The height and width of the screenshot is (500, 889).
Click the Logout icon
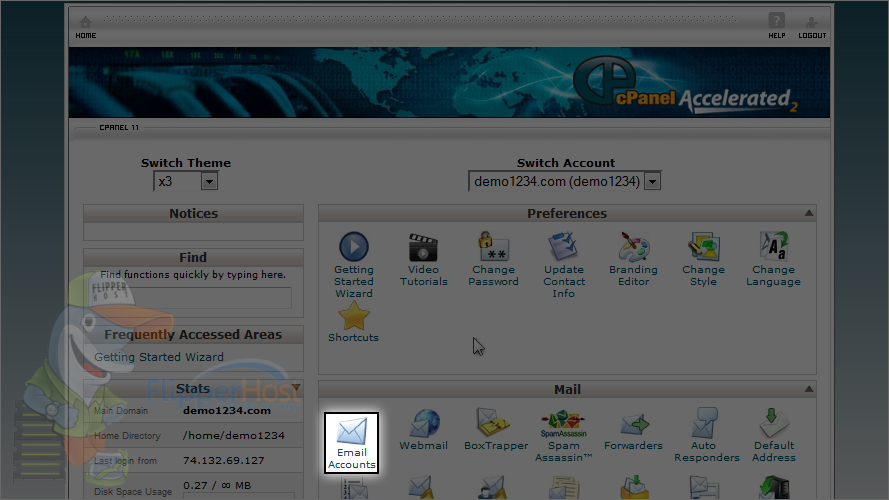[812, 27]
